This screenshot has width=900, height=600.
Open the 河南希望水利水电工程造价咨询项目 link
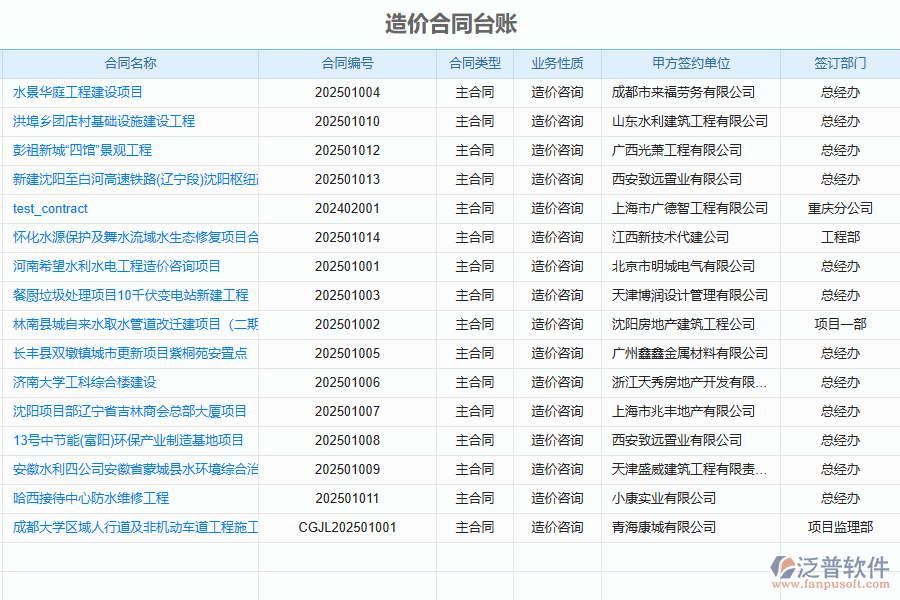(117, 266)
